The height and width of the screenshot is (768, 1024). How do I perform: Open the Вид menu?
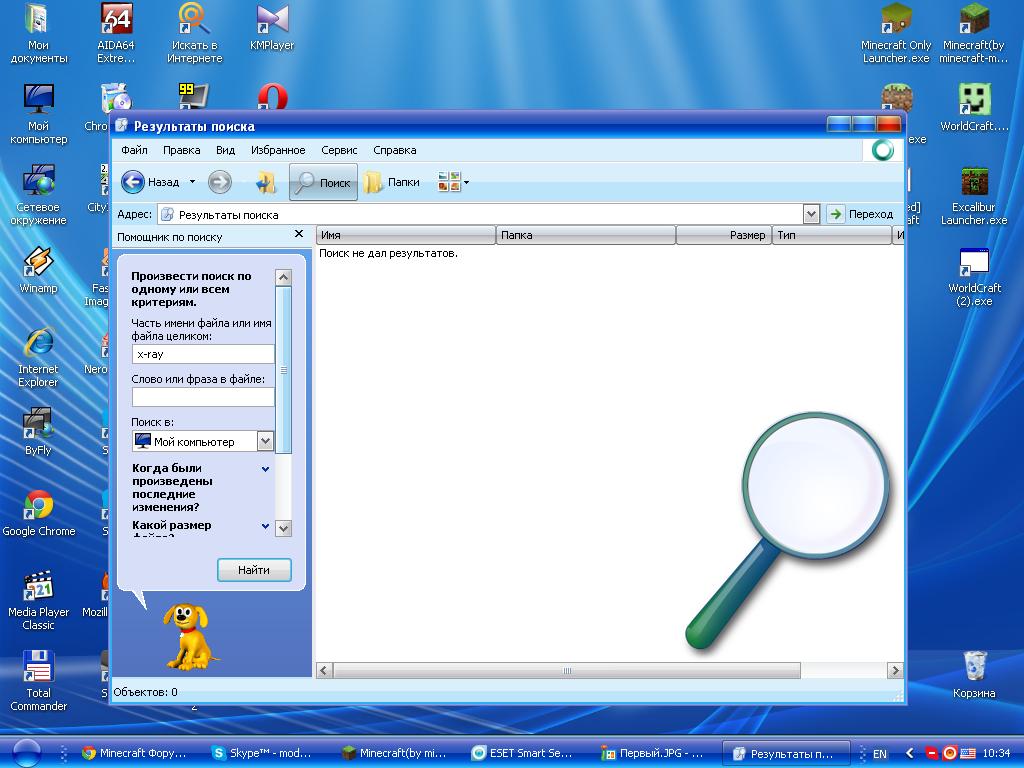(x=225, y=150)
